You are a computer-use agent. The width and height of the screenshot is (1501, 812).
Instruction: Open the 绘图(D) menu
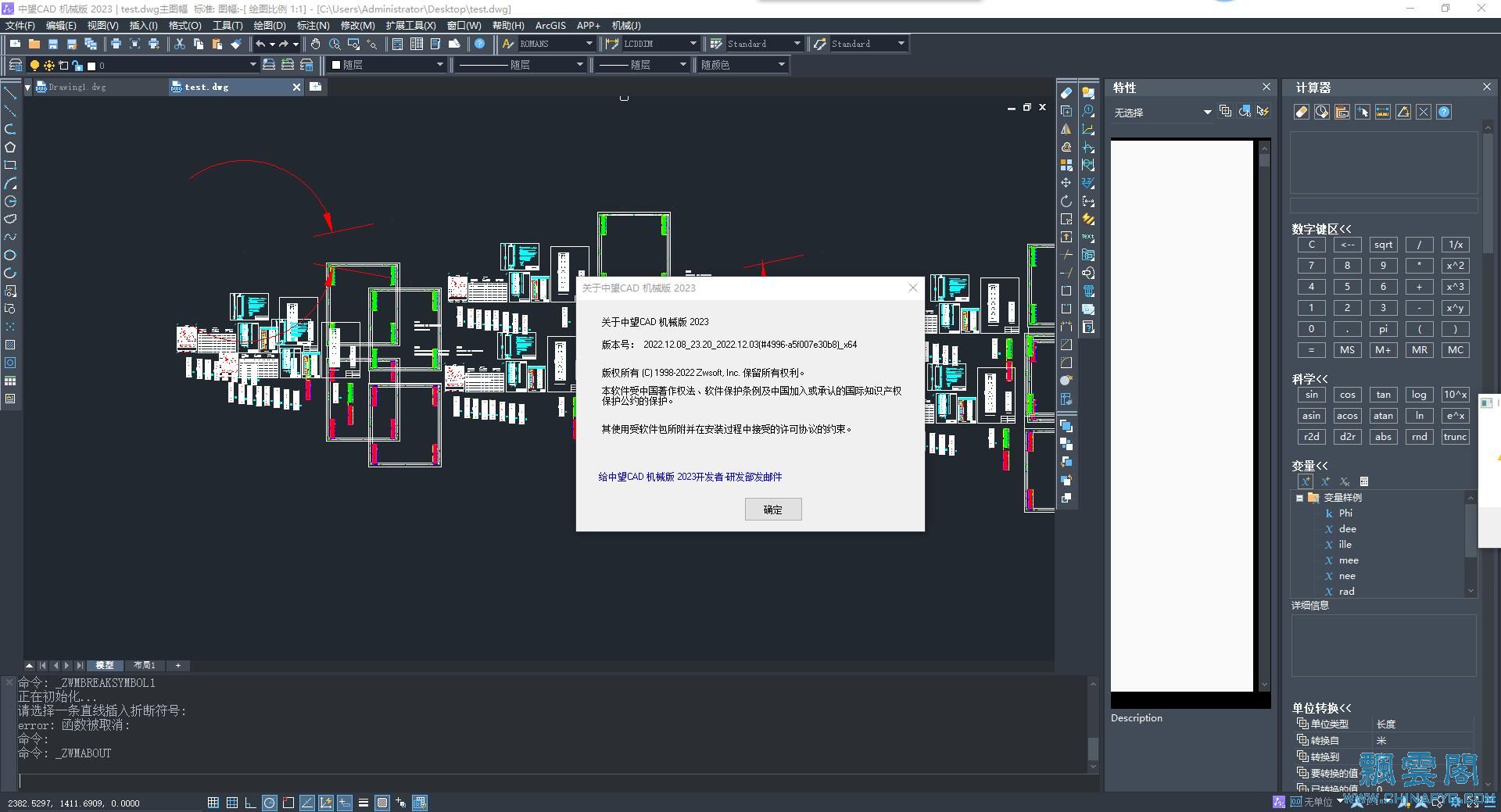(270, 26)
